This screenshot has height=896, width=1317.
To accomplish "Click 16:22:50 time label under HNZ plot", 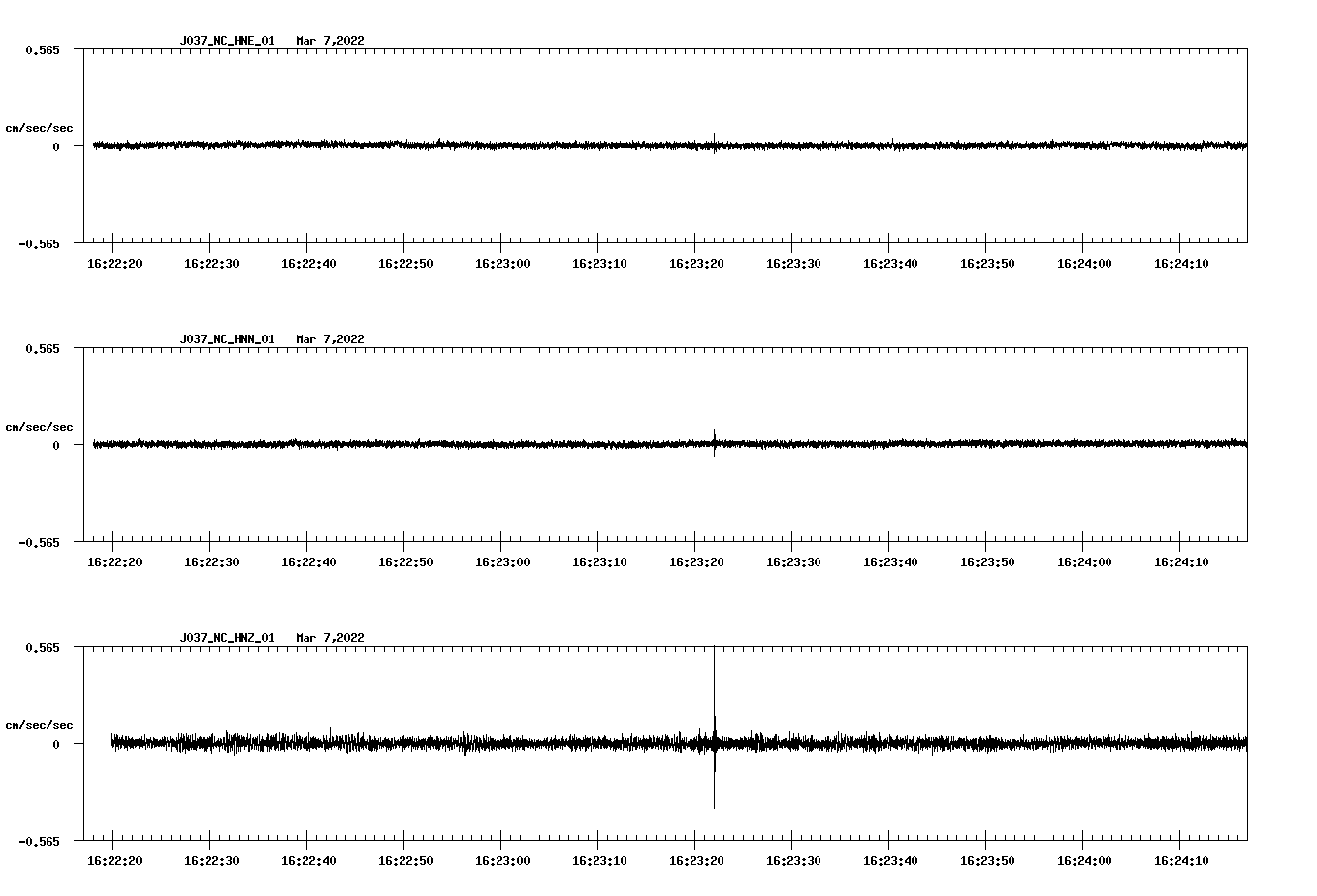I will (x=404, y=860).
